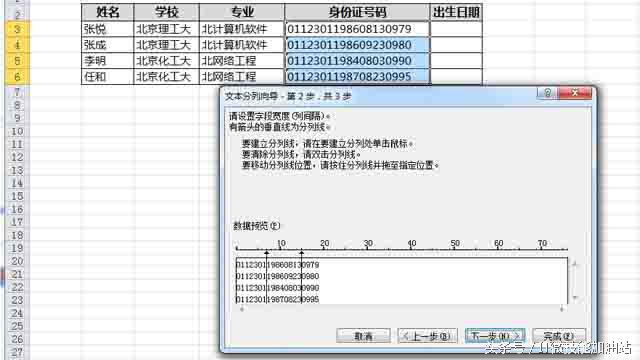
Task: Select ID cell 011230119860813​0979
Action: (357, 29)
